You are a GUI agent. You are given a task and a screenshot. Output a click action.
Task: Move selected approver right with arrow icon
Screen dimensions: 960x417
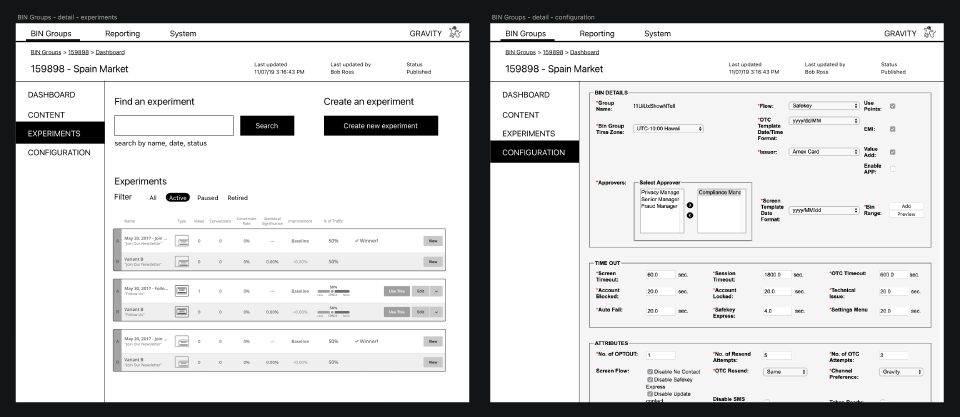690,206
